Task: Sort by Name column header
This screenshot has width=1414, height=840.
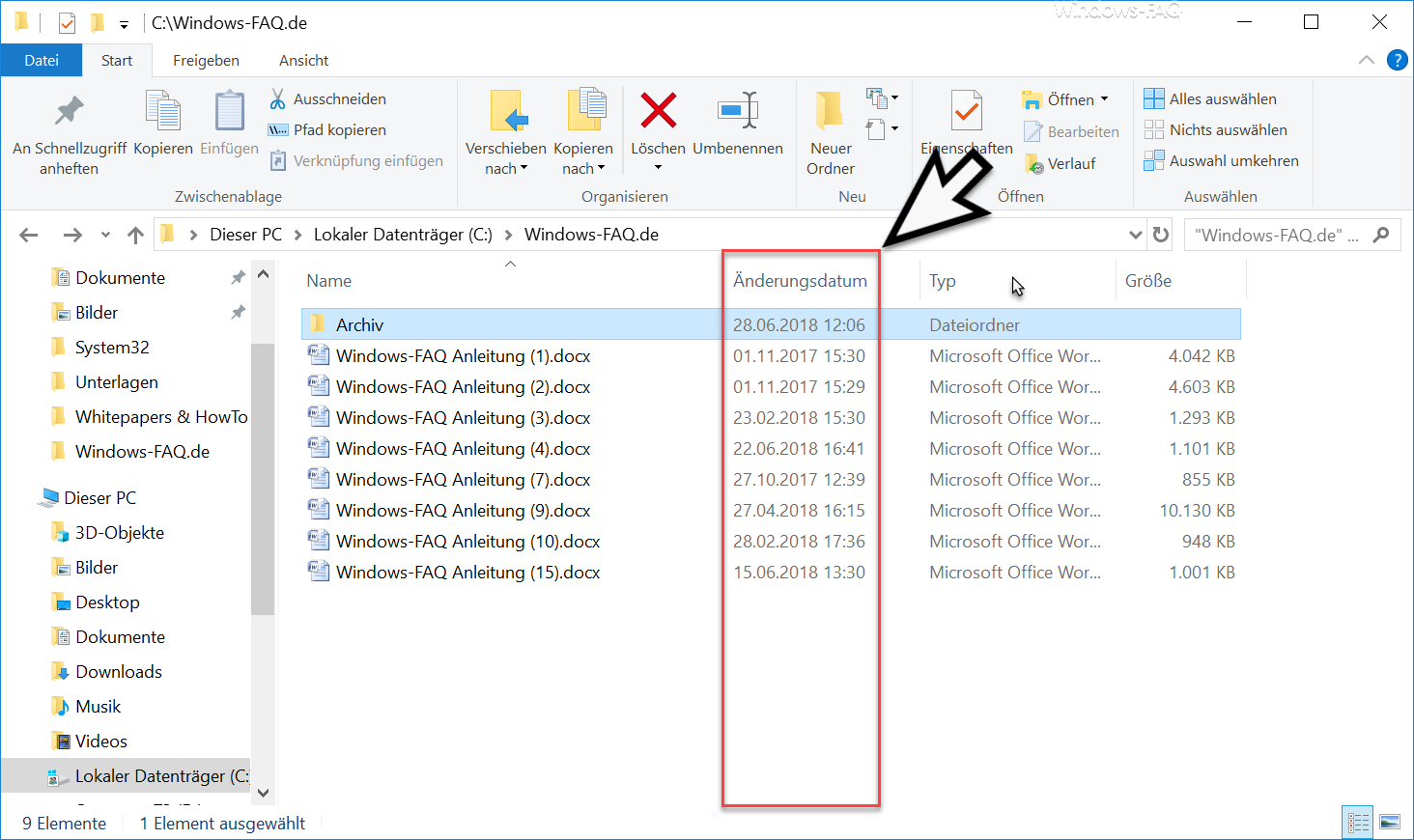Action: point(328,281)
